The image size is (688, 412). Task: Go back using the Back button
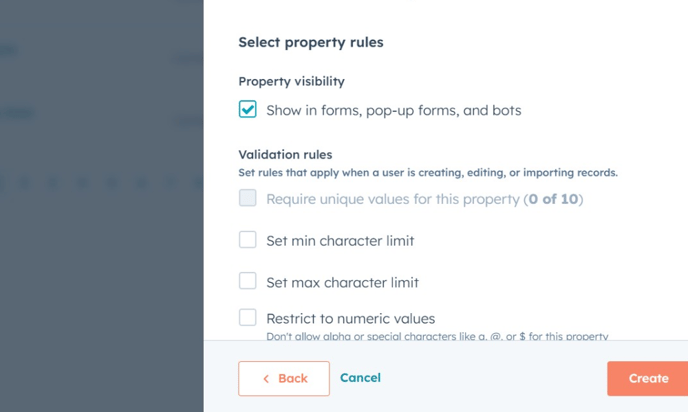284,379
